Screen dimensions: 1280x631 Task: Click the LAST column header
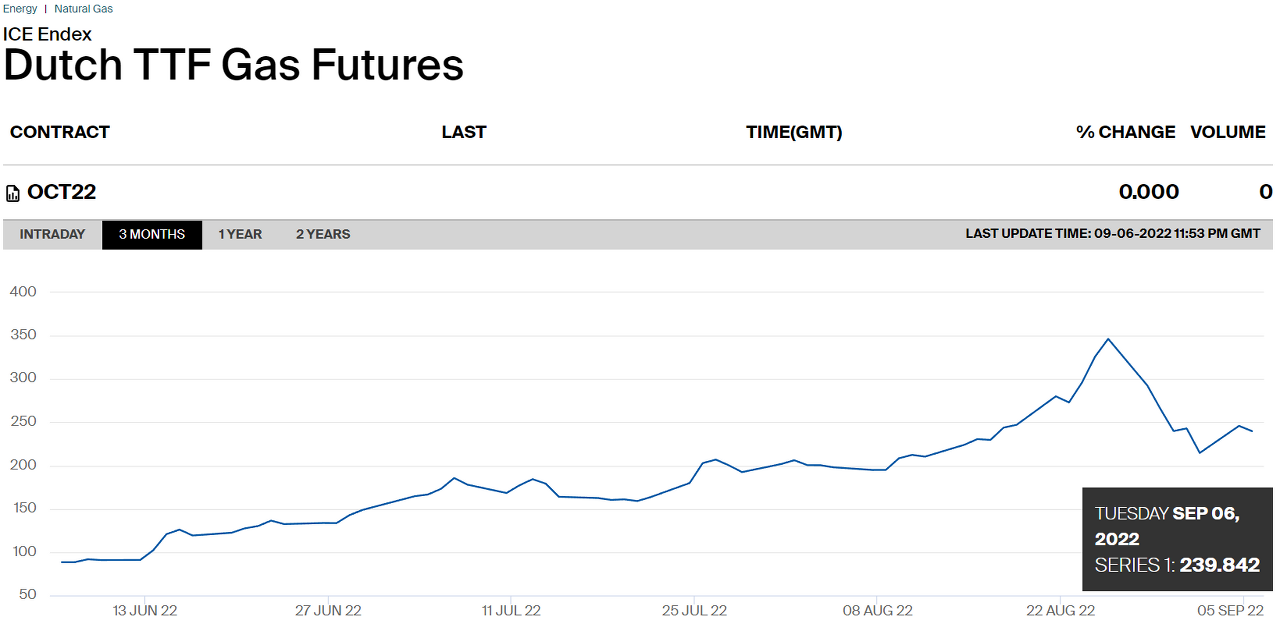tap(464, 132)
